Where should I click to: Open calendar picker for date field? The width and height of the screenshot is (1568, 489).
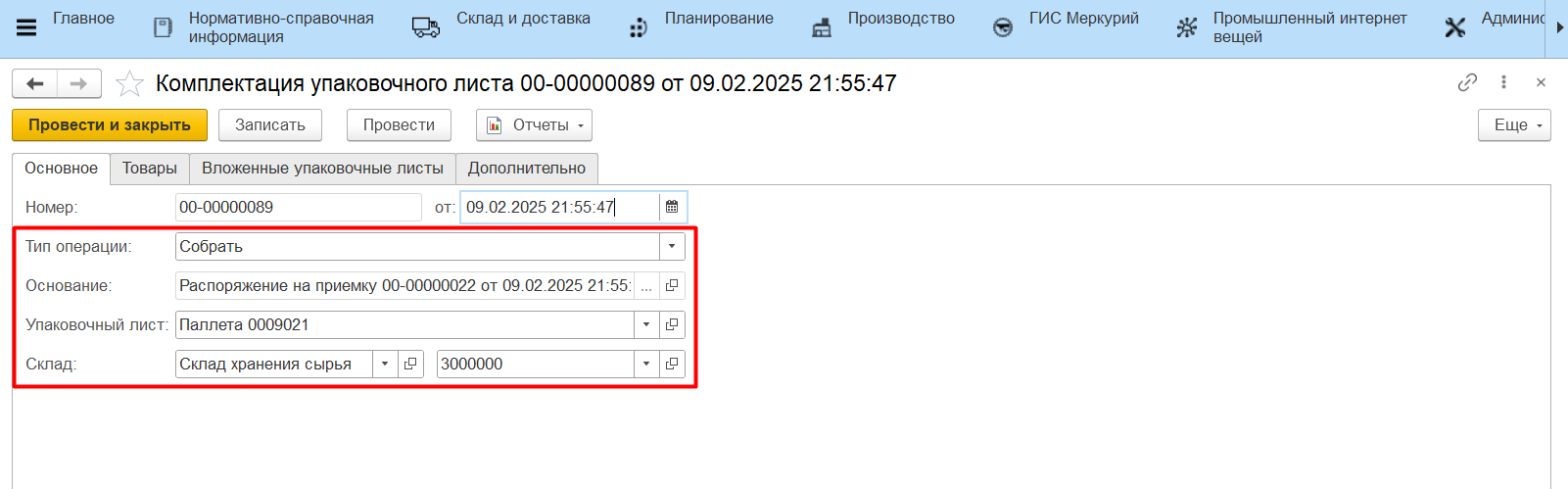672,207
